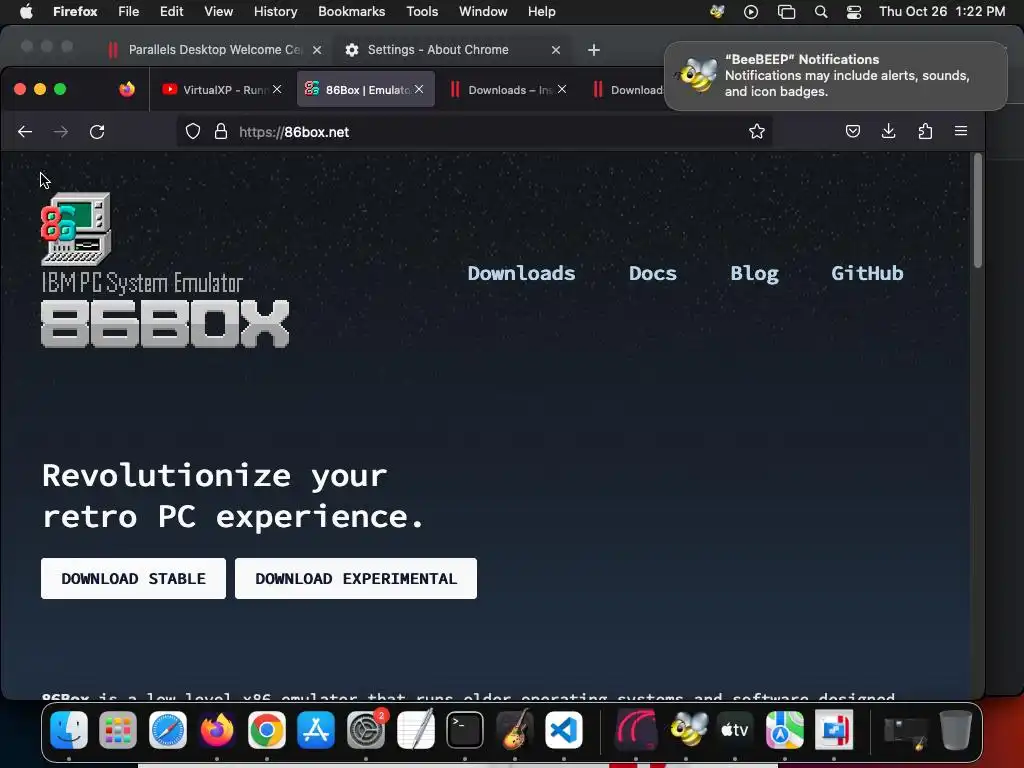1024x768 pixels.
Task: Click DOWNLOAD STABLE button
Action: point(133,579)
